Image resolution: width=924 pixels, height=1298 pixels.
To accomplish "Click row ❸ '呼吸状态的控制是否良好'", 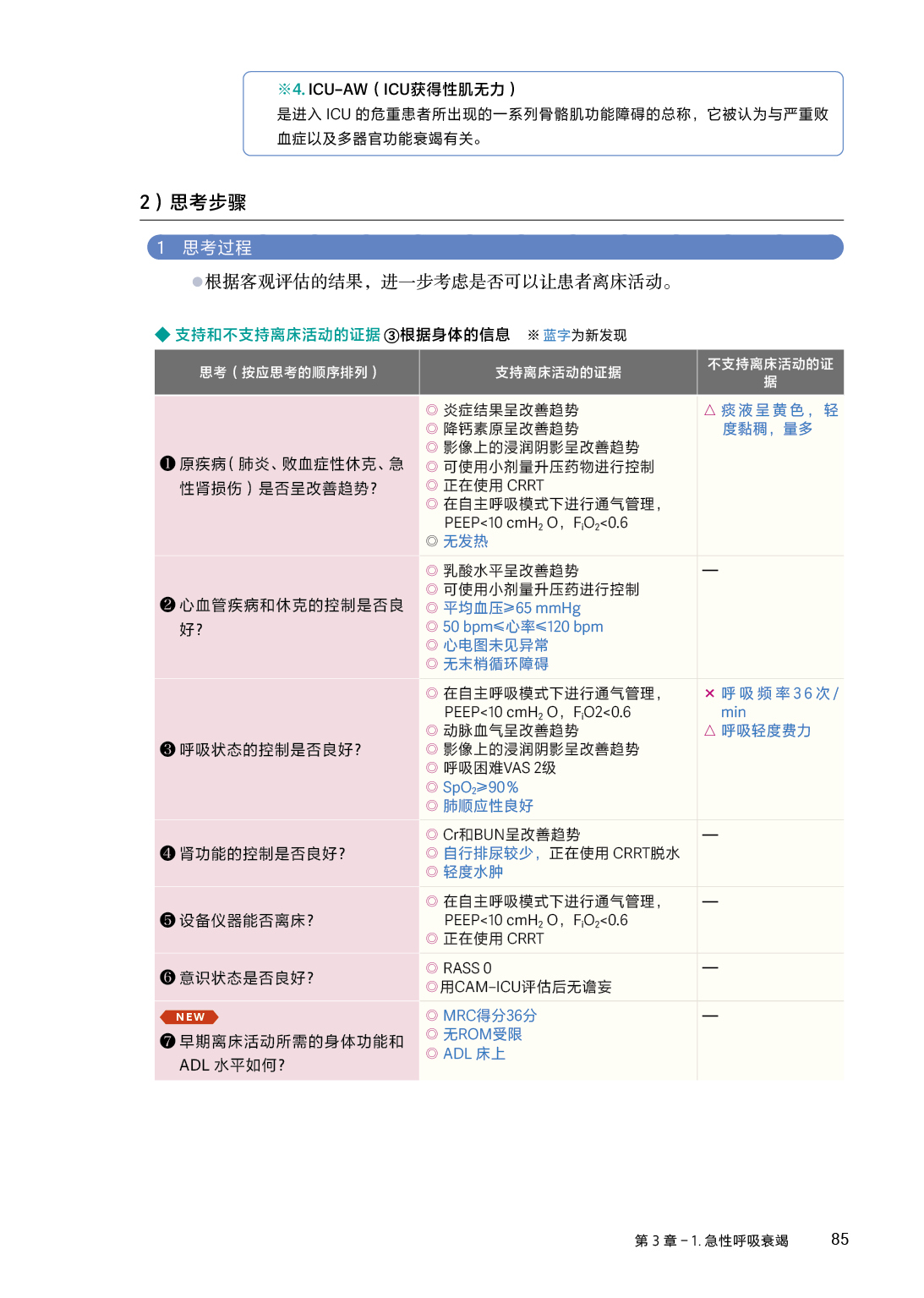I will coord(287,749).
